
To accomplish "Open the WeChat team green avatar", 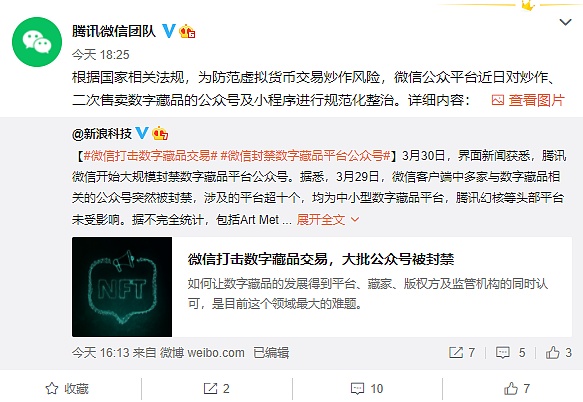I will pos(37,42).
